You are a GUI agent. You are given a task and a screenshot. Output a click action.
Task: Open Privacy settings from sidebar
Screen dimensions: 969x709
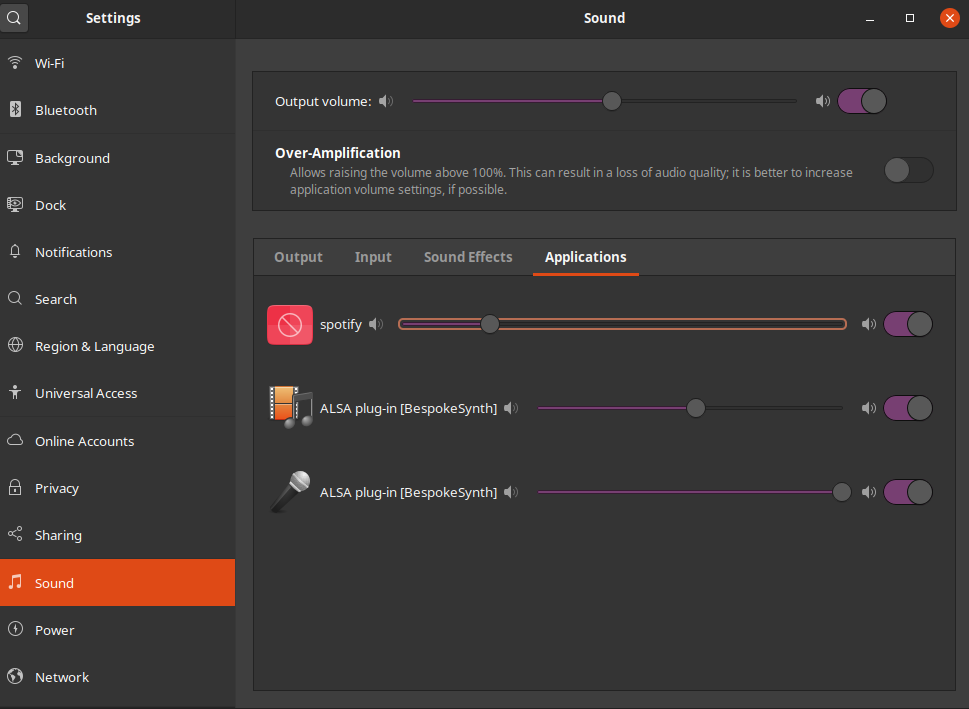(59, 488)
